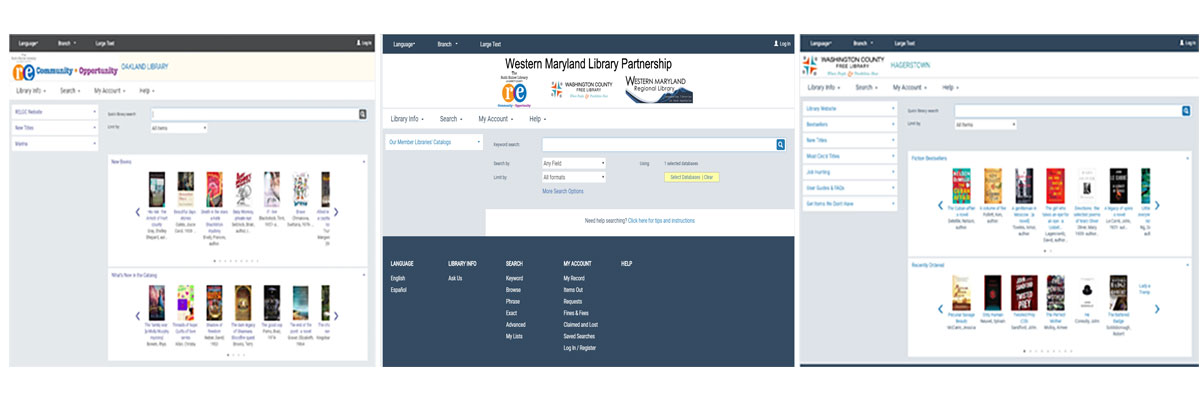Viewport: 1200px width, 400px height.
Task: Open the All formats limit dropdown
Action: [x=573, y=177]
